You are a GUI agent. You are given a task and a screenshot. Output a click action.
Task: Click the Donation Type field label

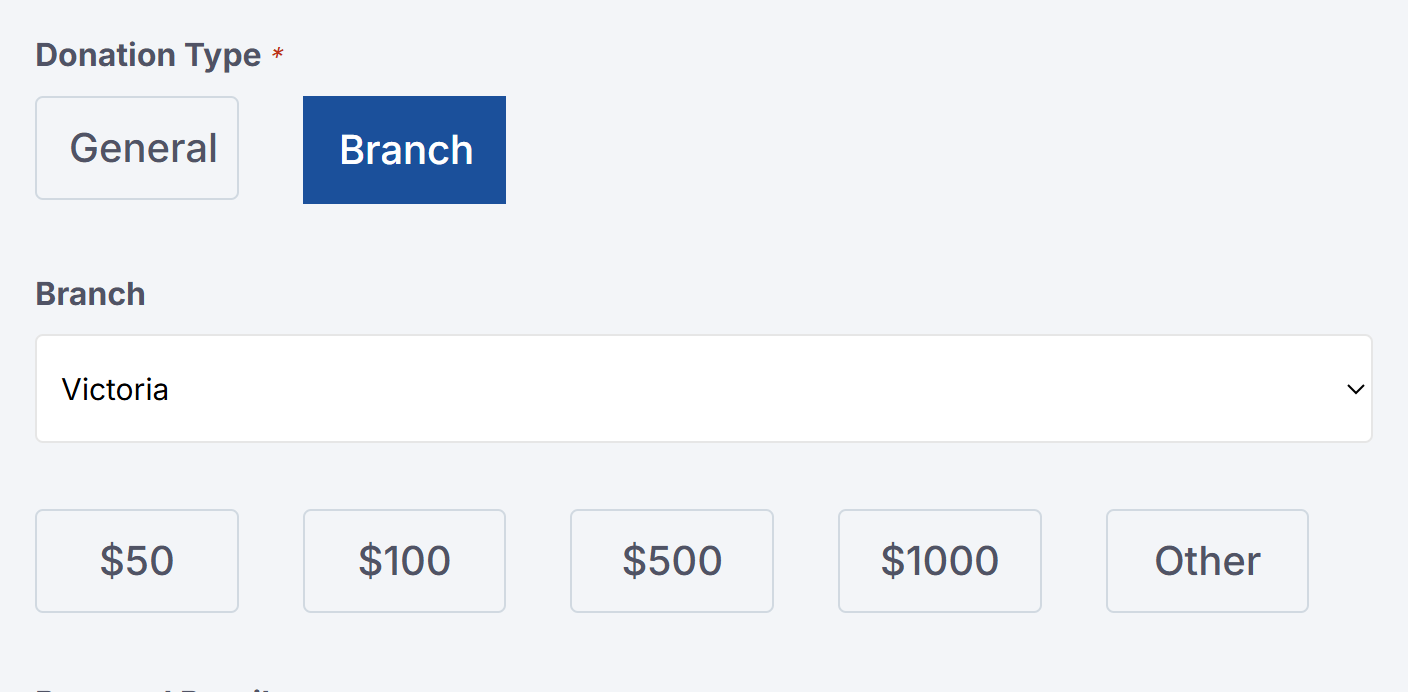pos(148,55)
